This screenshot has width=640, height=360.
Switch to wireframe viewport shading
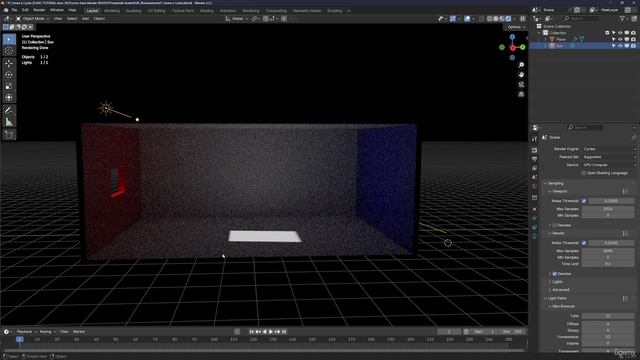point(489,19)
